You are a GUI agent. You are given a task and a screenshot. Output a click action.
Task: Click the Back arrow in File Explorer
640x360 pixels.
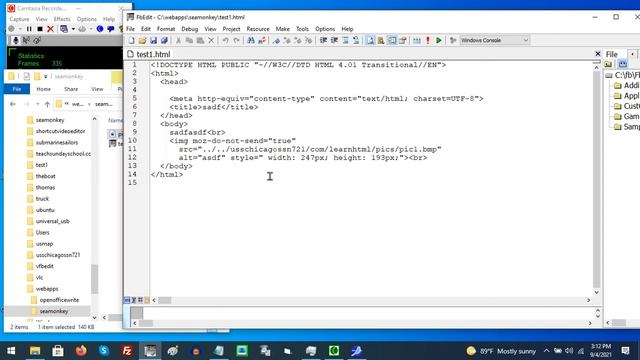[x=13, y=104]
